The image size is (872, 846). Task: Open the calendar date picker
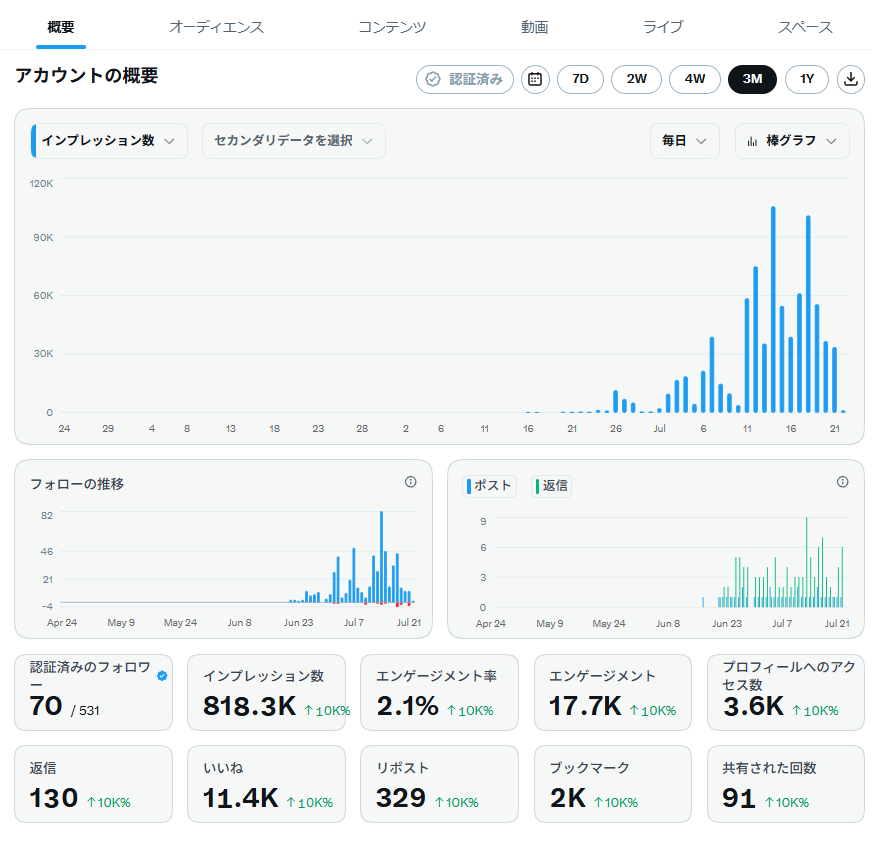tap(535, 79)
